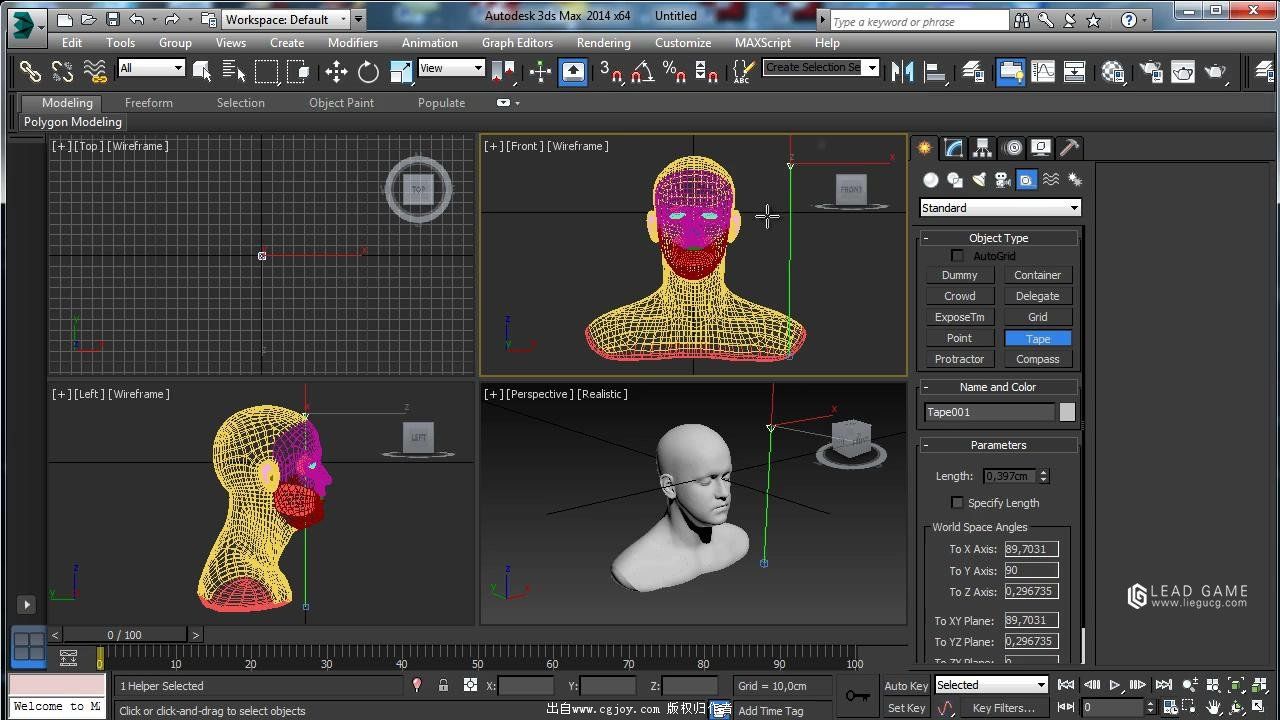
Task: Select the Pan View hand tool
Action: click(1213, 708)
